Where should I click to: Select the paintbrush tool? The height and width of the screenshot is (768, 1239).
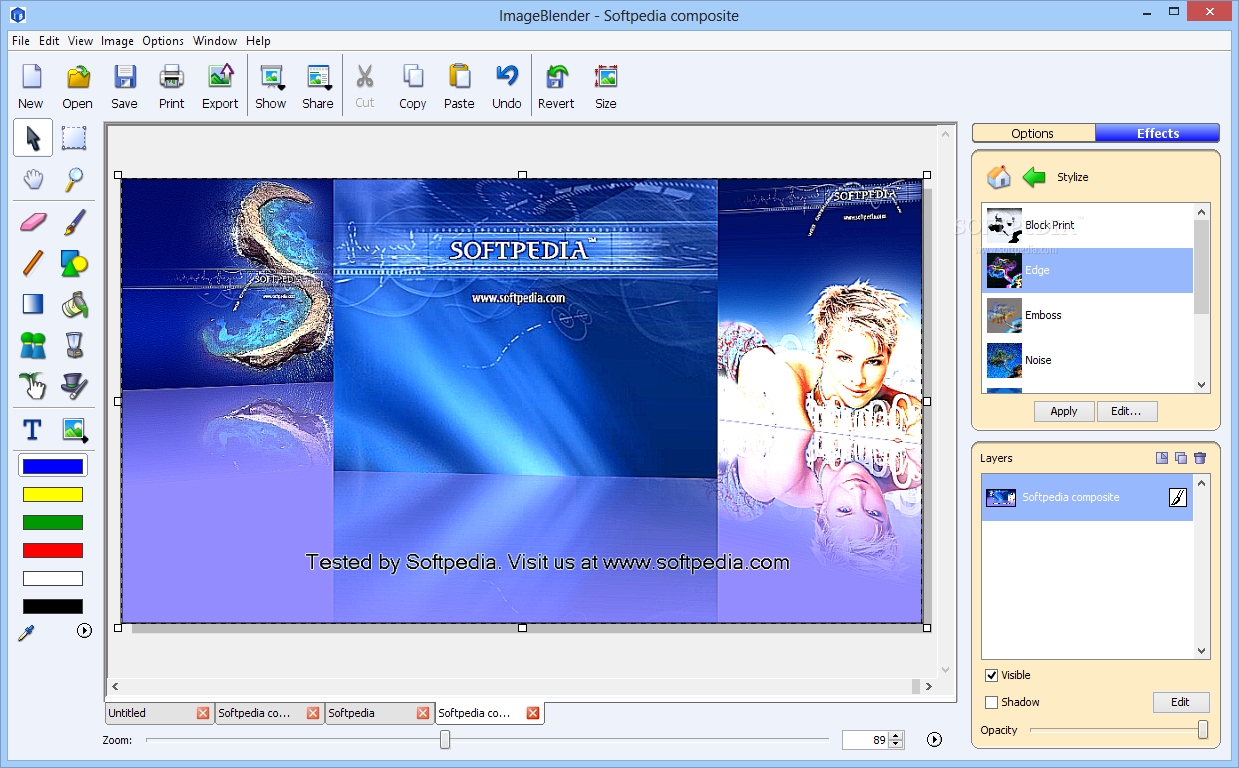[74, 222]
